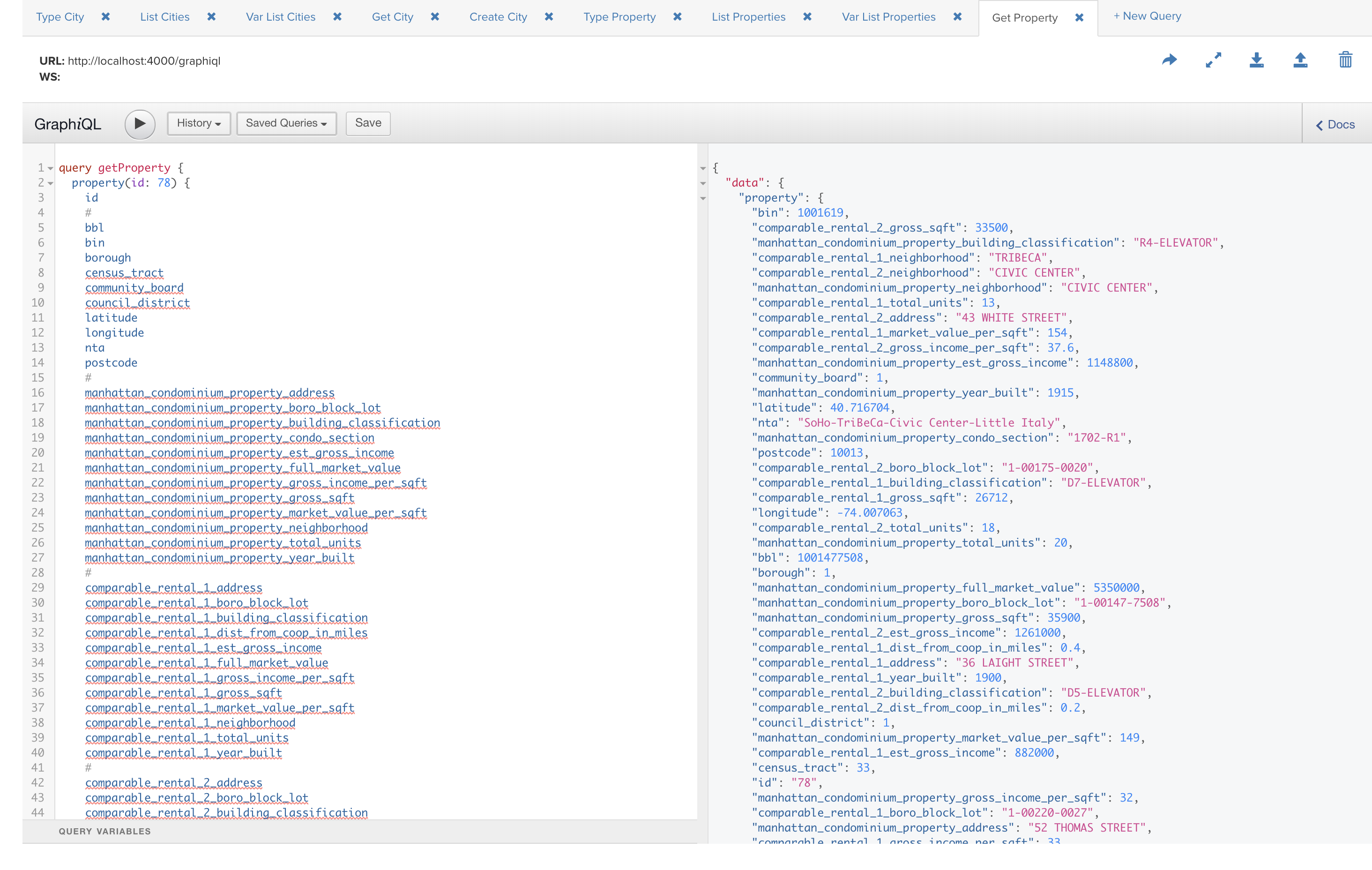Select the Var List Properties tab
The height and width of the screenshot is (870, 1372).
click(x=888, y=17)
